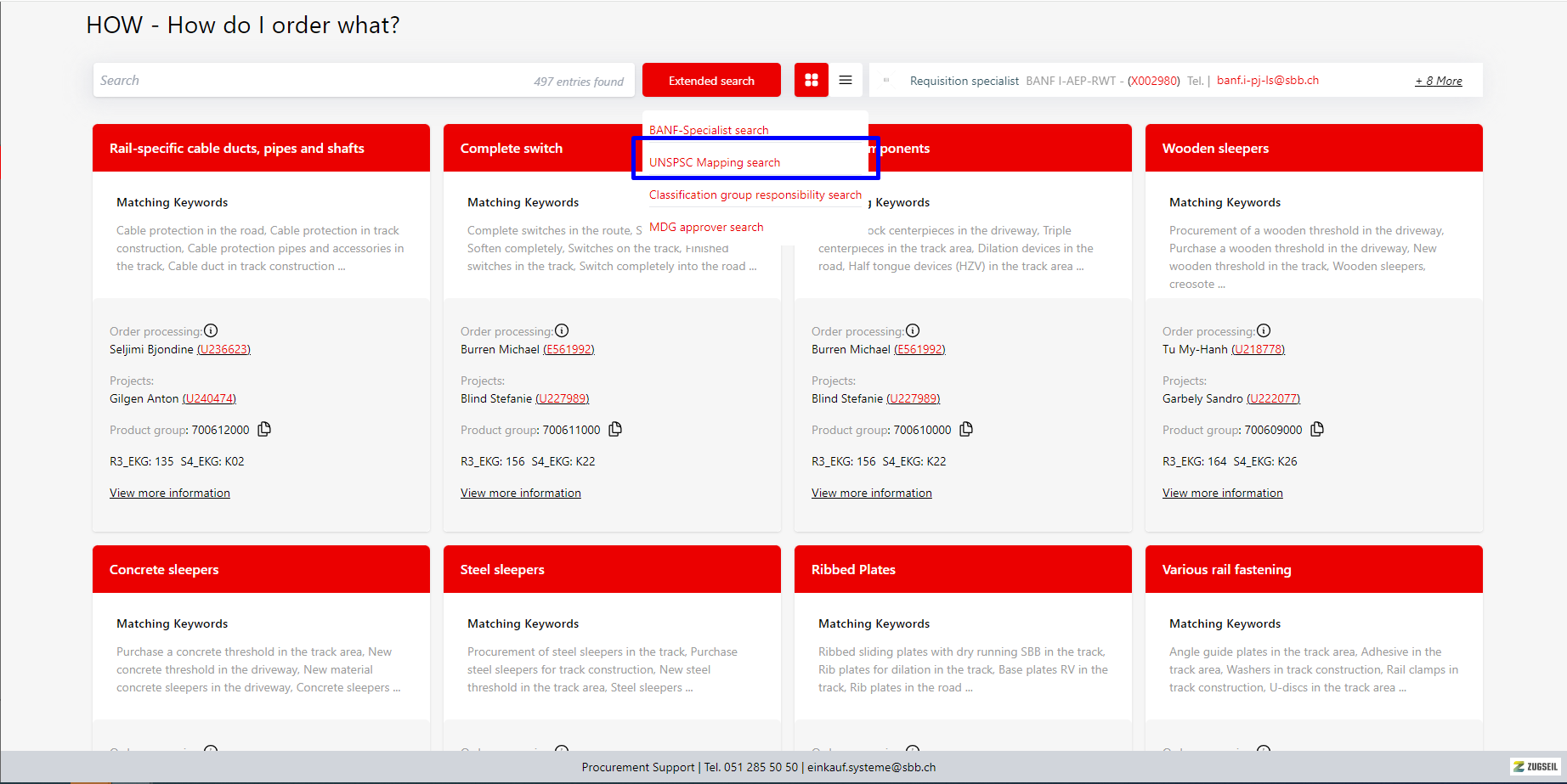Show order processing info for cable ducts card
Image resolution: width=1567 pixels, height=784 pixels.
211,330
